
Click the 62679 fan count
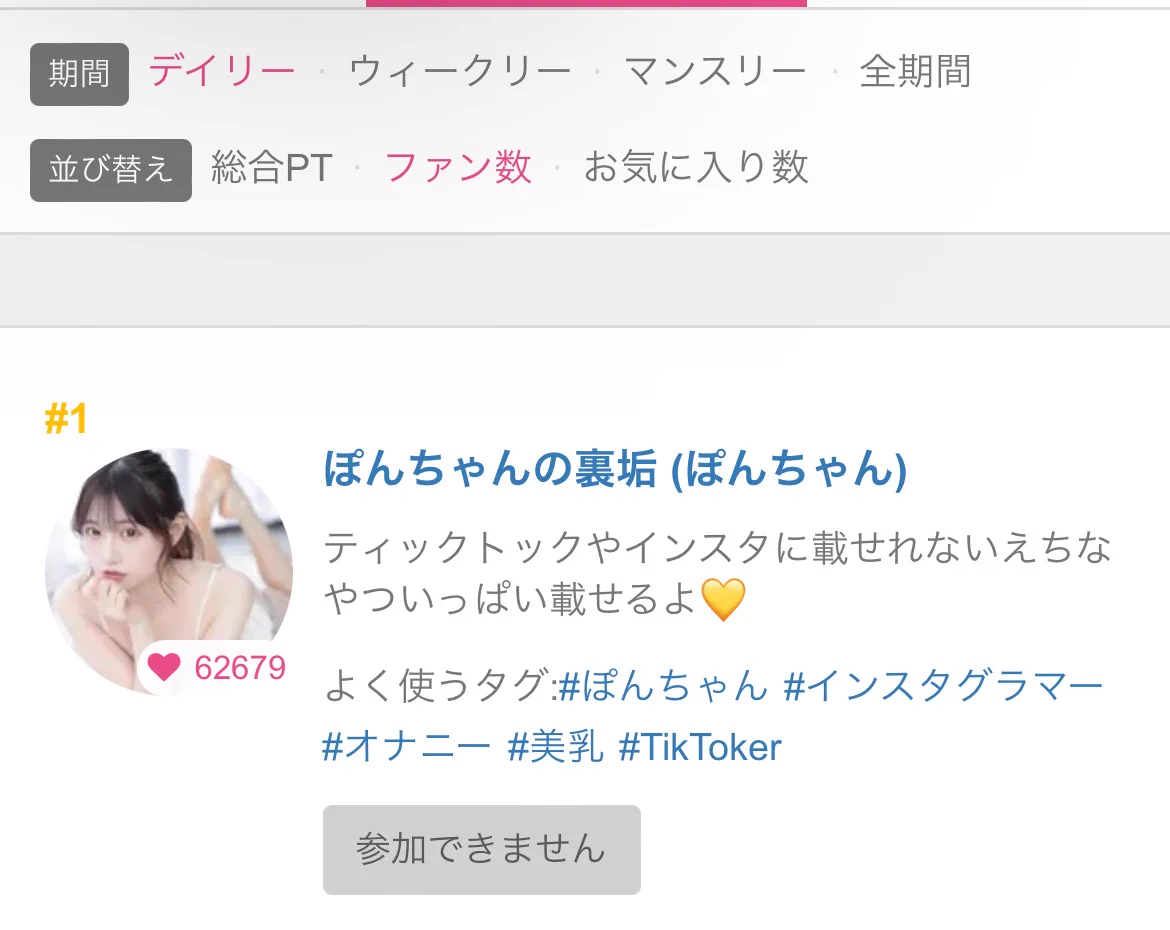[240, 667]
